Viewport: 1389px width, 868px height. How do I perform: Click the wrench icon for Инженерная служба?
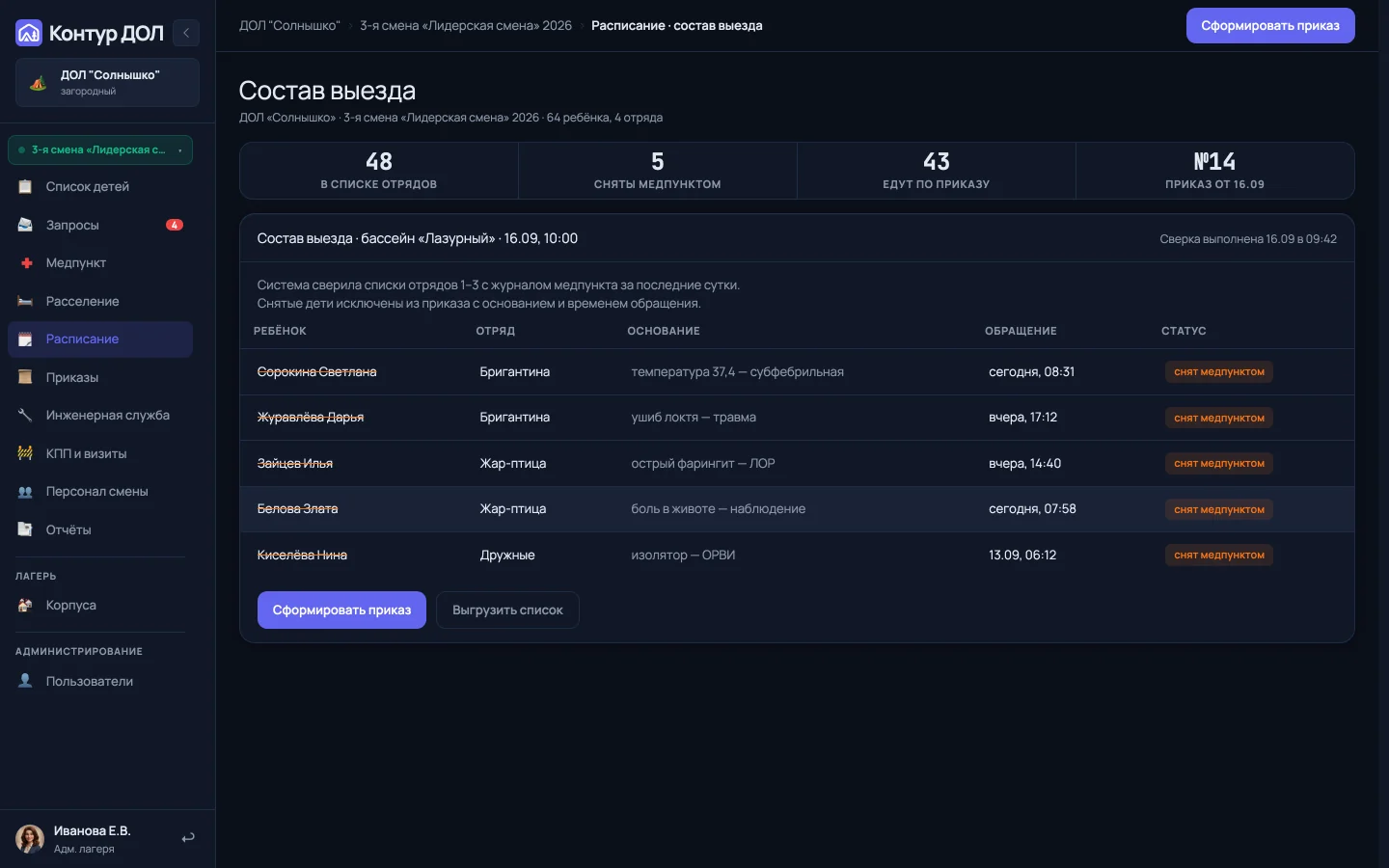25,415
